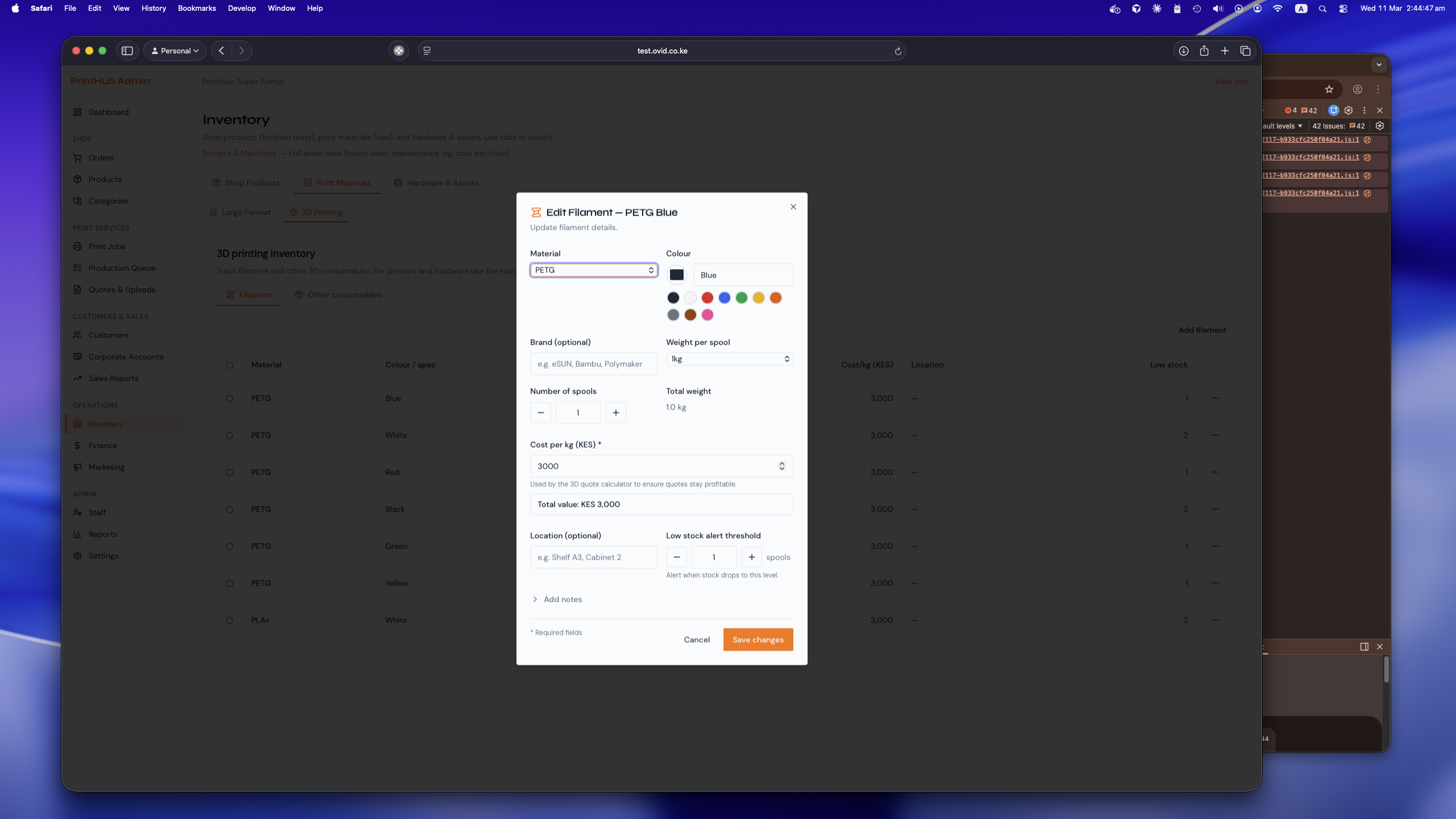
Task: Toggle the PETG Blue row checkbox
Action: [230, 399]
